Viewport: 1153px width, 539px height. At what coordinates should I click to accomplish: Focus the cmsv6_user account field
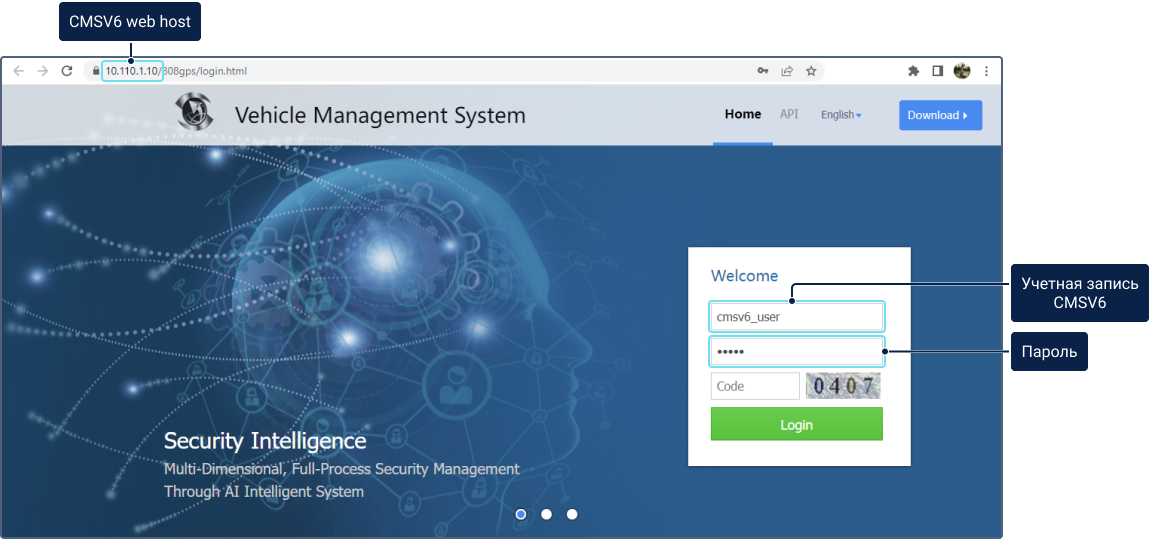coord(796,317)
